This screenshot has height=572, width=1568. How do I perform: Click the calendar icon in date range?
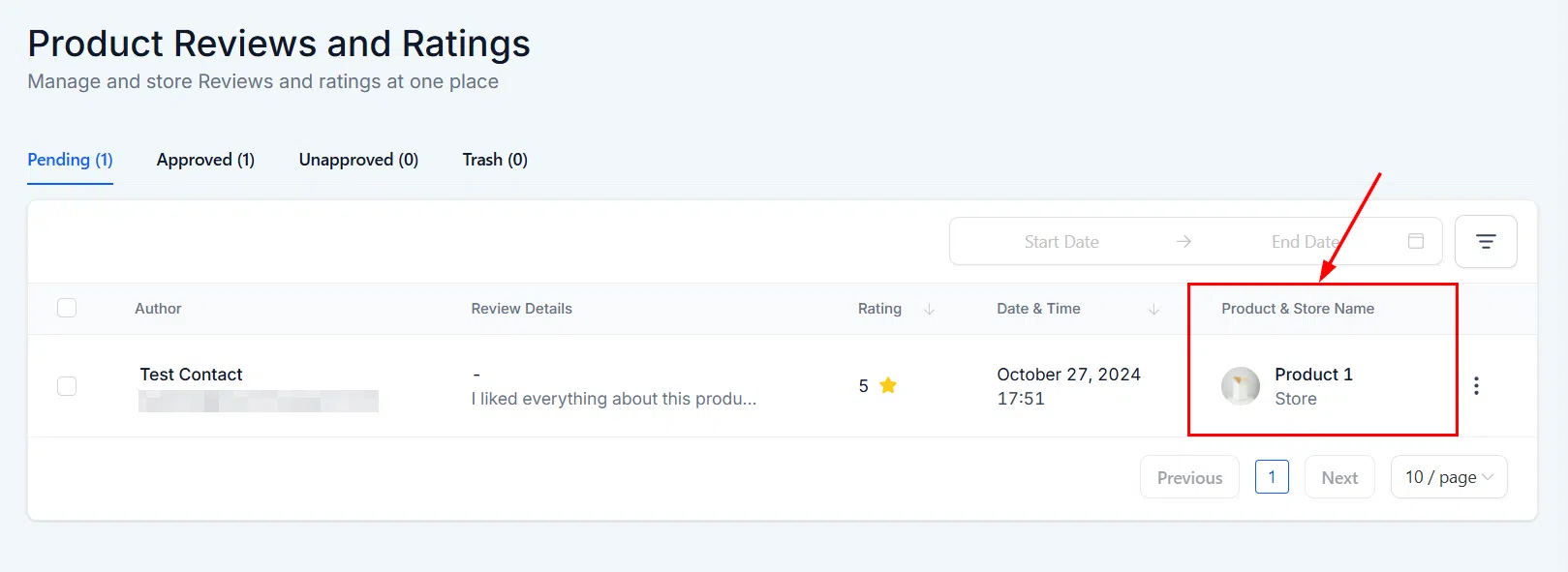1415,241
